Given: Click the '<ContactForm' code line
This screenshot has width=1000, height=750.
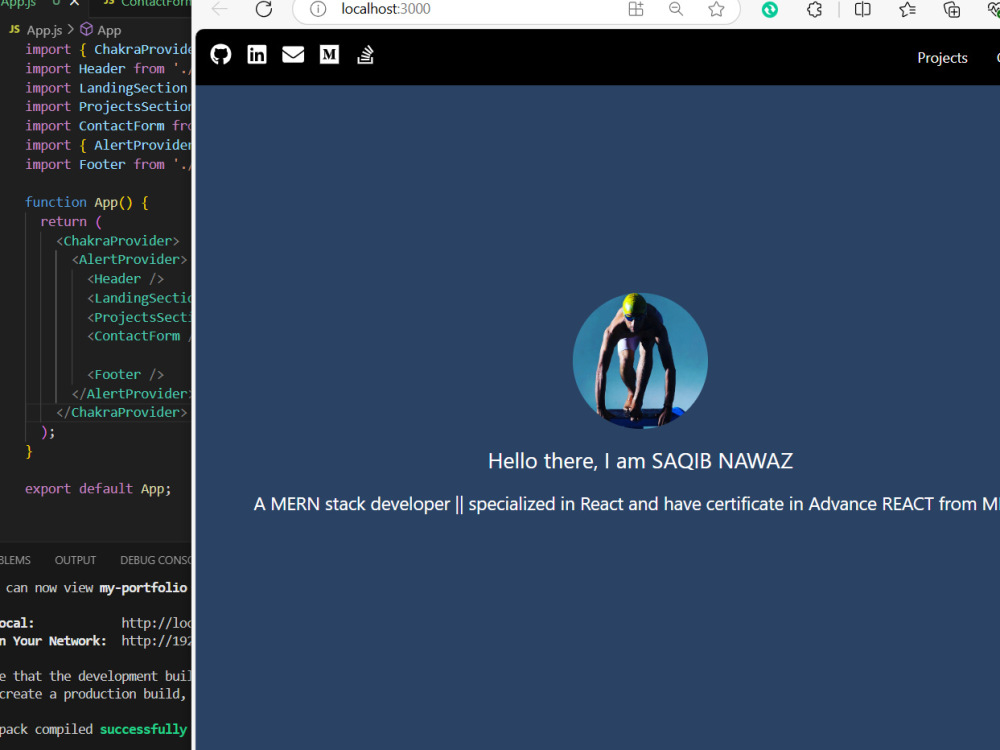Looking at the screenshot, I should tap(139, 336).
